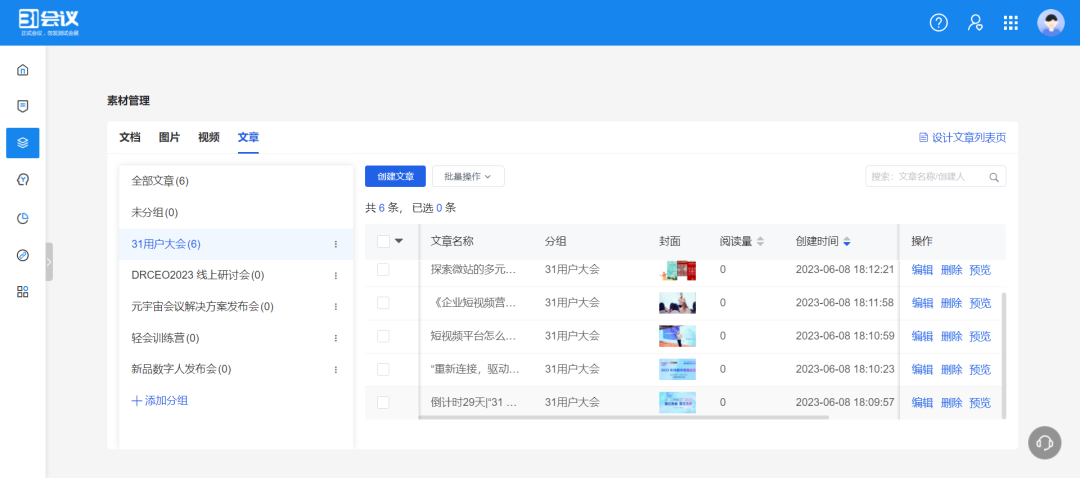
Task: Check the row 《企业短视频营… checkbox
Action: point(383,303)
